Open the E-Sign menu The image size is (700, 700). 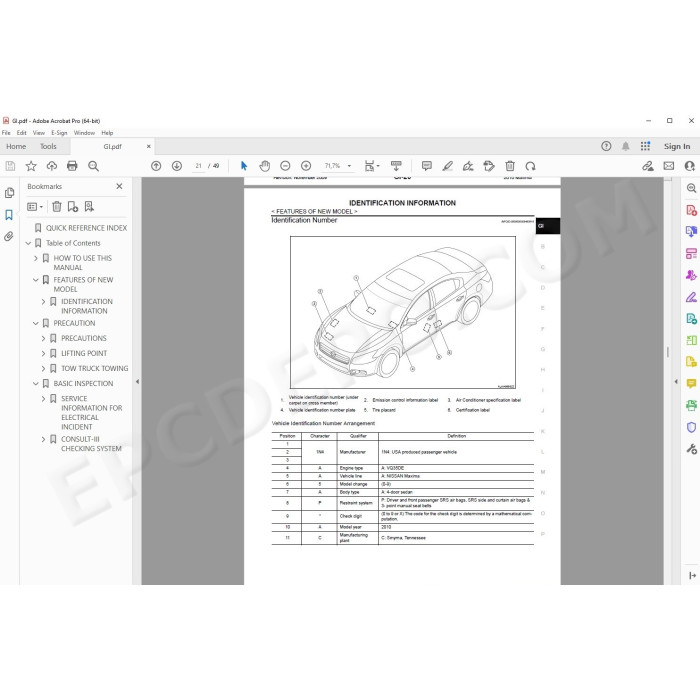(59, 133)
